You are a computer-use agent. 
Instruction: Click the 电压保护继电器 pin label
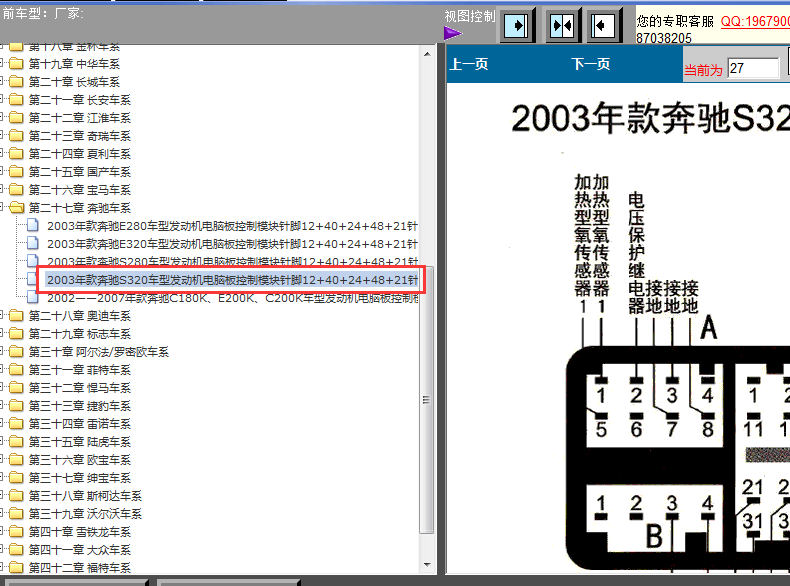(x=636, y=253)
